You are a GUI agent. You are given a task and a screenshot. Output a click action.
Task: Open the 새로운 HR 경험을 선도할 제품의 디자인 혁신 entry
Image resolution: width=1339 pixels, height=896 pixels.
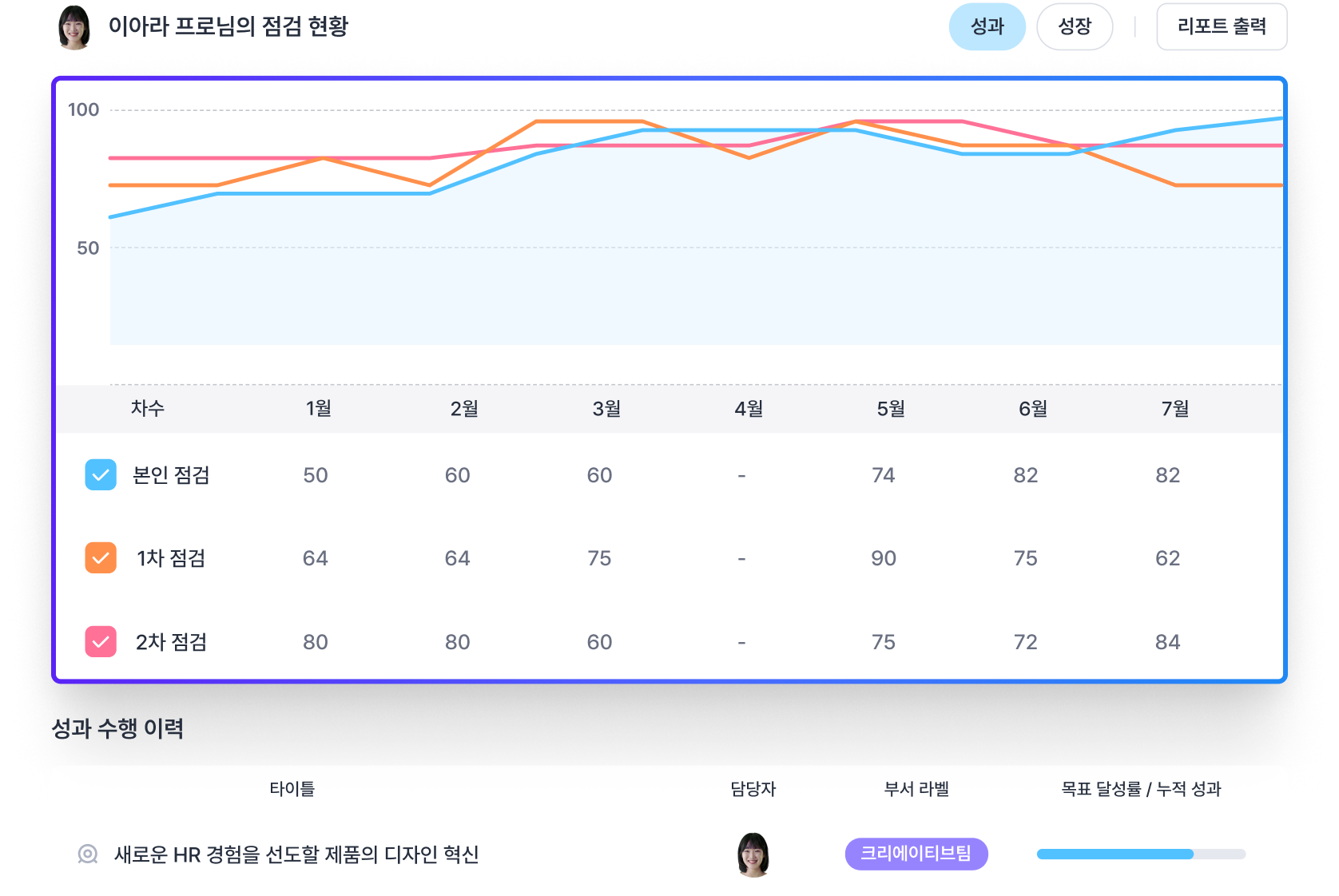[296, 854]
